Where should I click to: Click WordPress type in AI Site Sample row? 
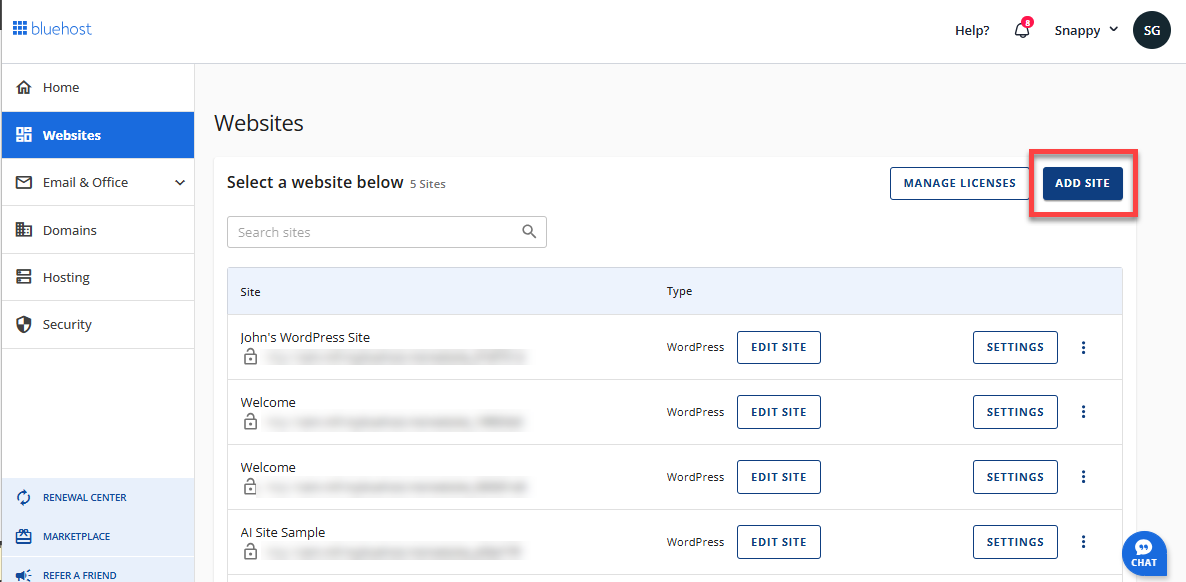(695, 542)
